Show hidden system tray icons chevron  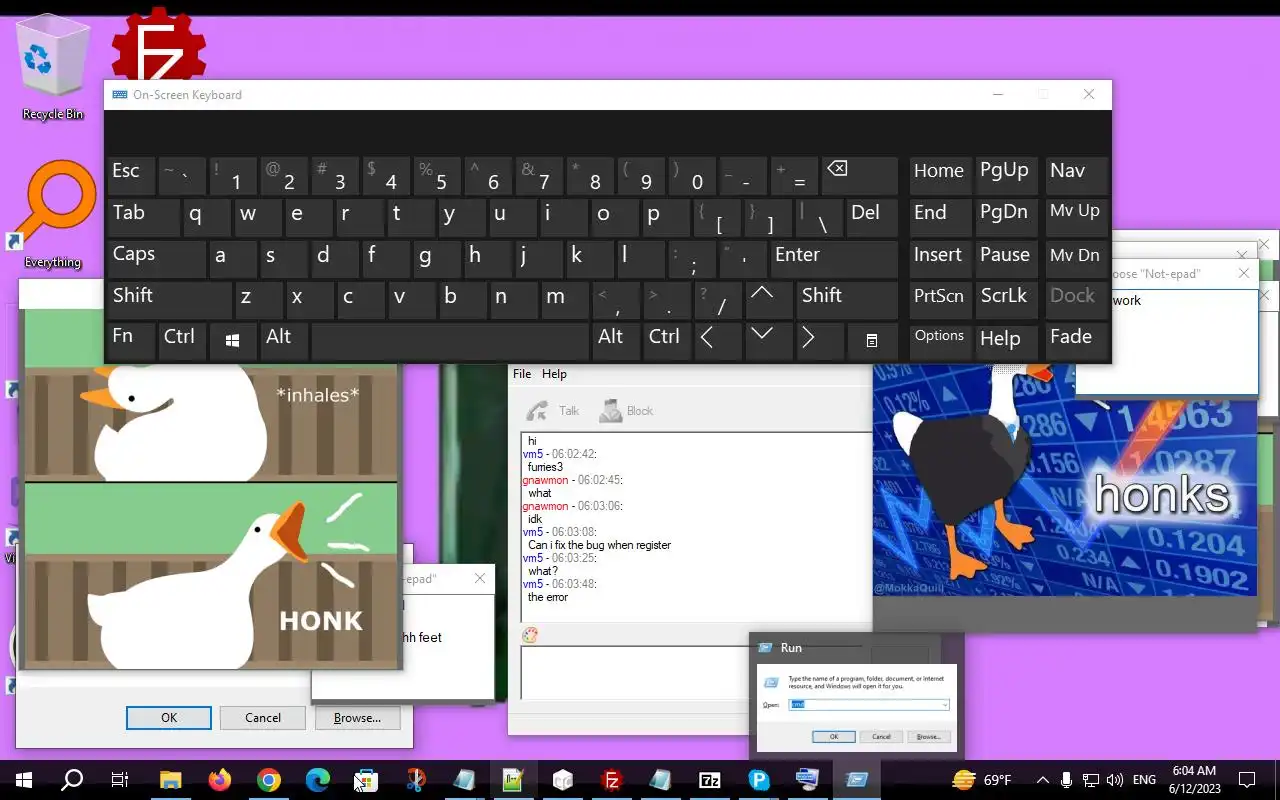click(1042, 780)
